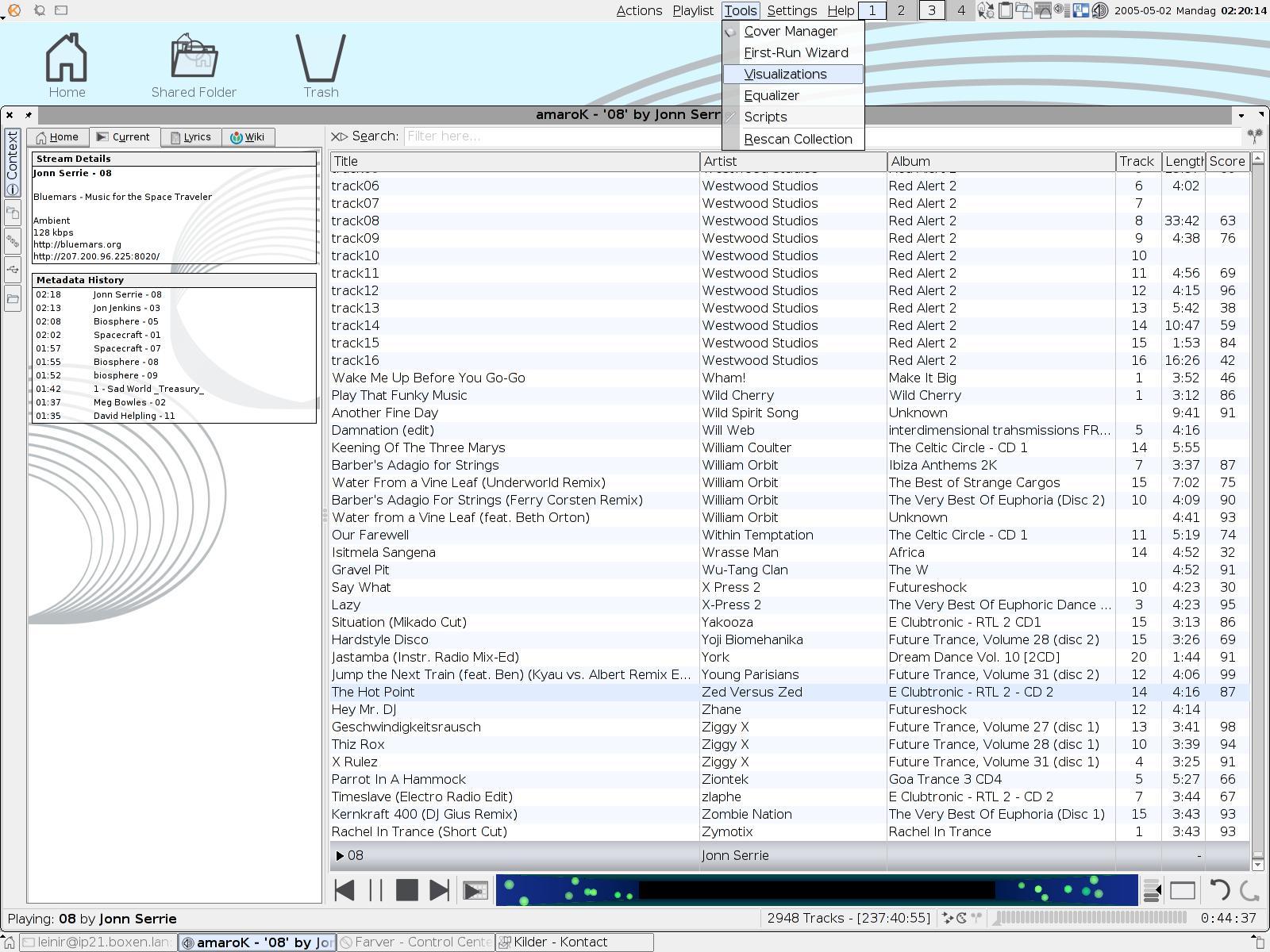Sort playlist by Score column header
Image resolution: width=1270 pixels, height=952 pixels.
(x=1227, y=161)
